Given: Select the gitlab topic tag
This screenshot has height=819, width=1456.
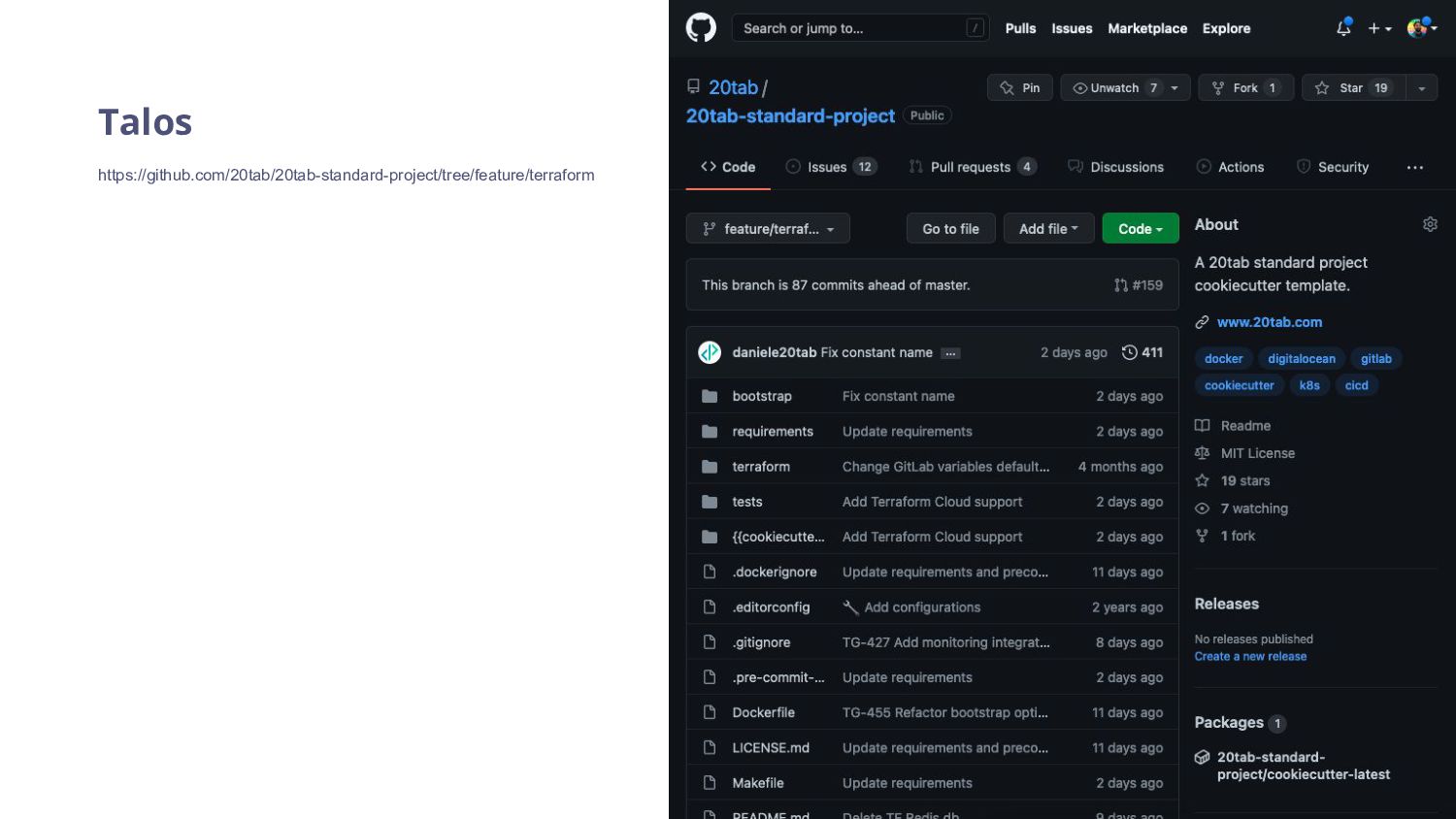Looking at the screenshot, I should (x=1376, y=359).
